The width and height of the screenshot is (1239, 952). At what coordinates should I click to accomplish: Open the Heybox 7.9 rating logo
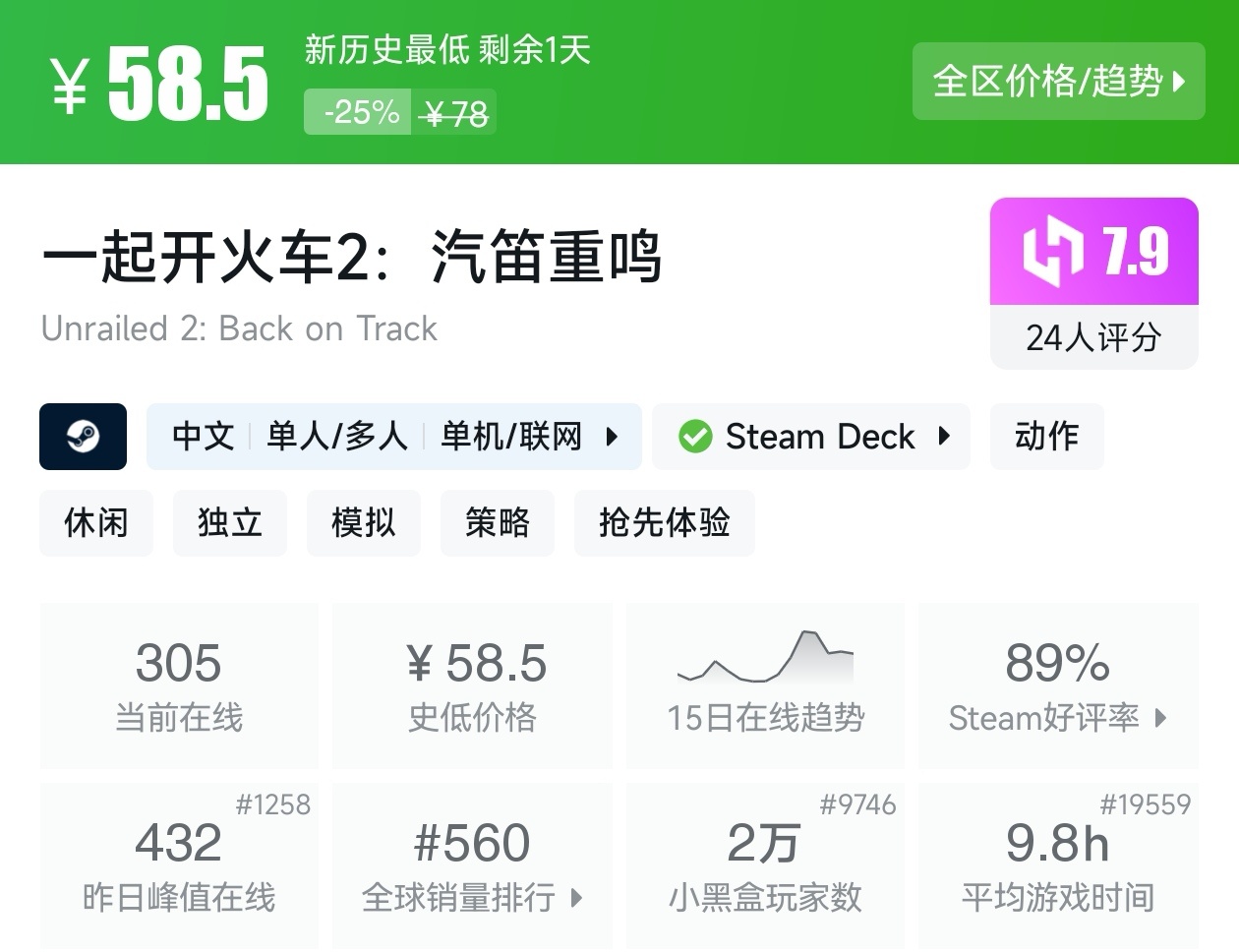click(1053, 252)
